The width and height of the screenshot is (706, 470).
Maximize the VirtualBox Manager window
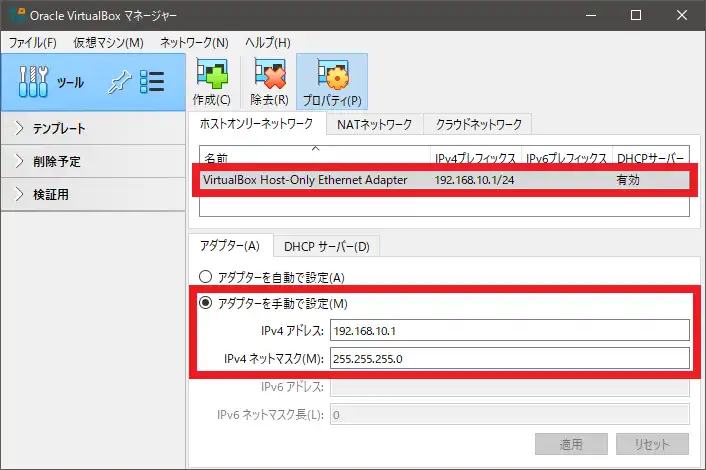pyautogui.click(x=636, y=15)
